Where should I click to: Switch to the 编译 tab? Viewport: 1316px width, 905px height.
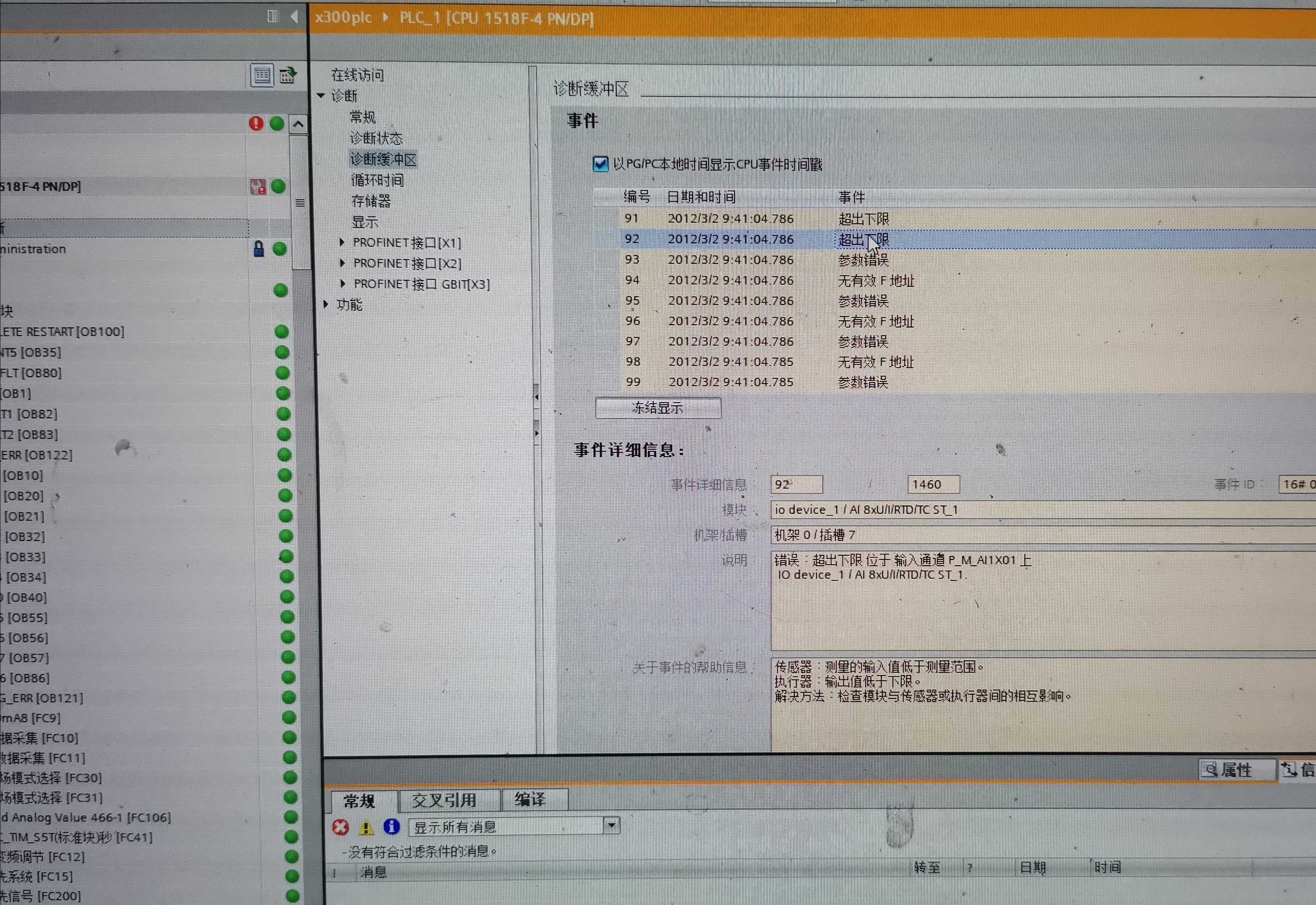click(530, 799)
